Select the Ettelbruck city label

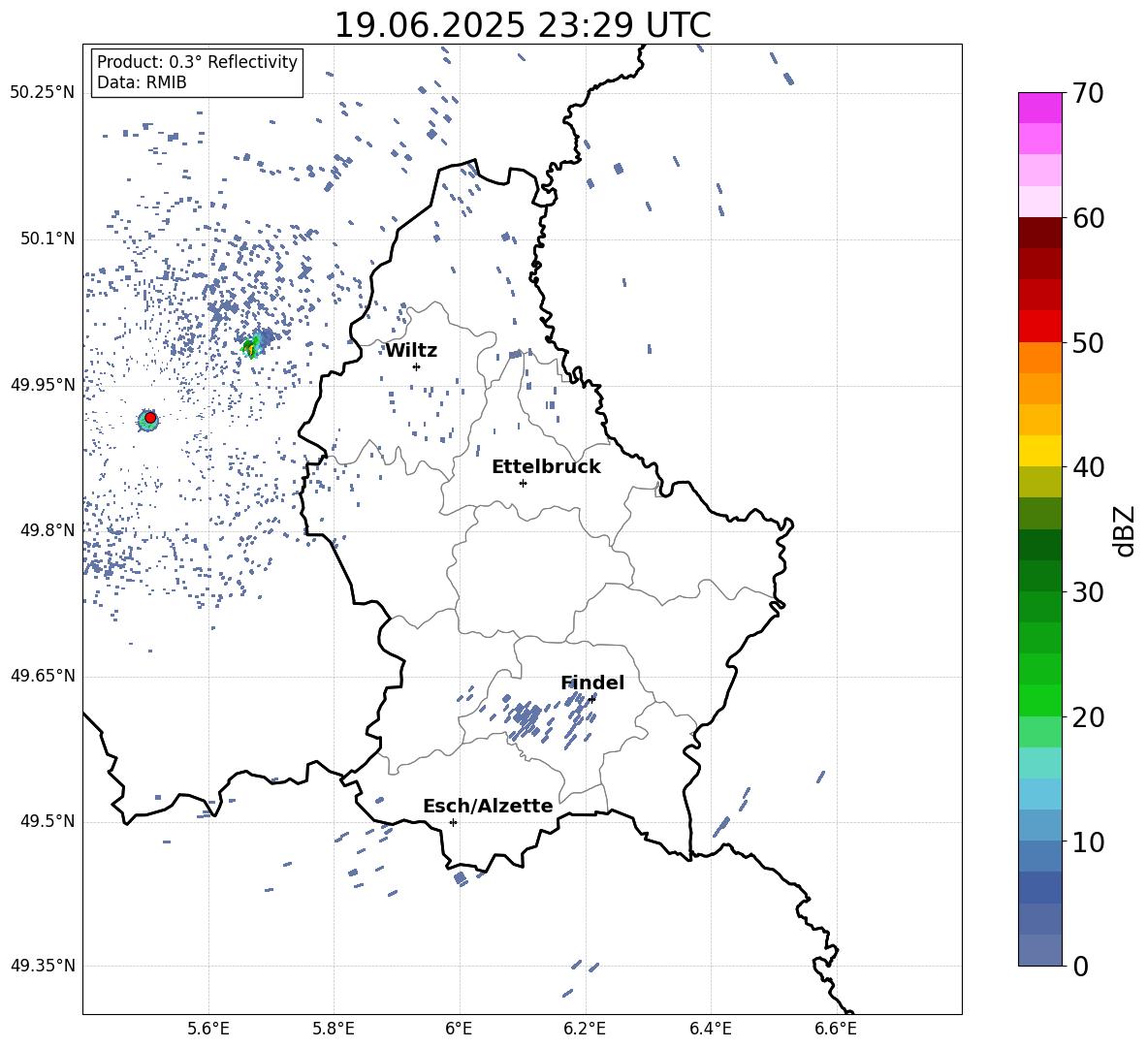click(x=546, y=467)
